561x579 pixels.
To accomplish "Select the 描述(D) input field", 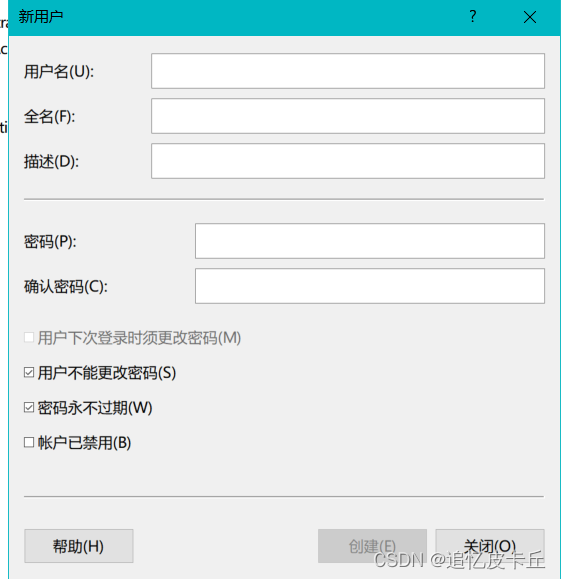I will point(348,161).
